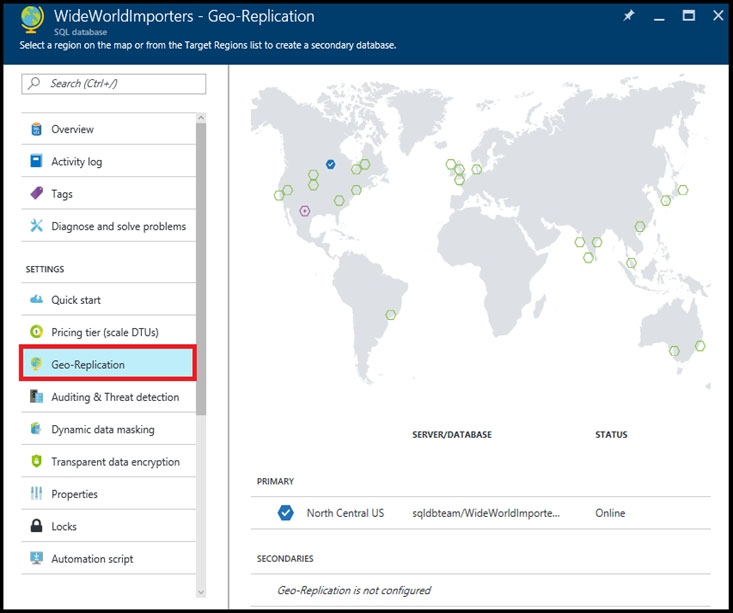The image size is (733, 613).
Task: Open Transparent data encryption
Action: click(x=108, y=461)
